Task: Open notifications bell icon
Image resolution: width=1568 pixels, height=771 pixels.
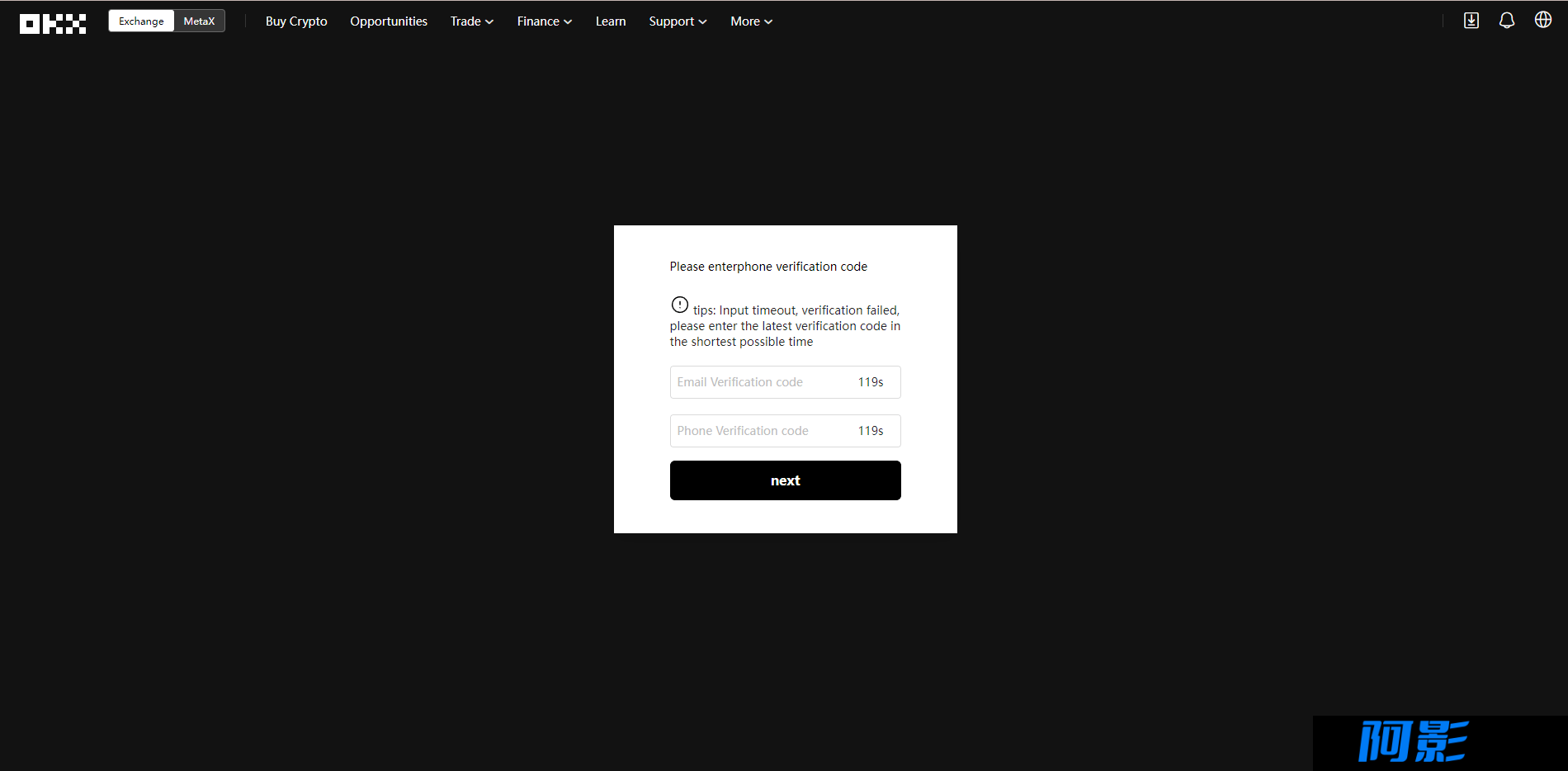Action: tap(1507, 21)
